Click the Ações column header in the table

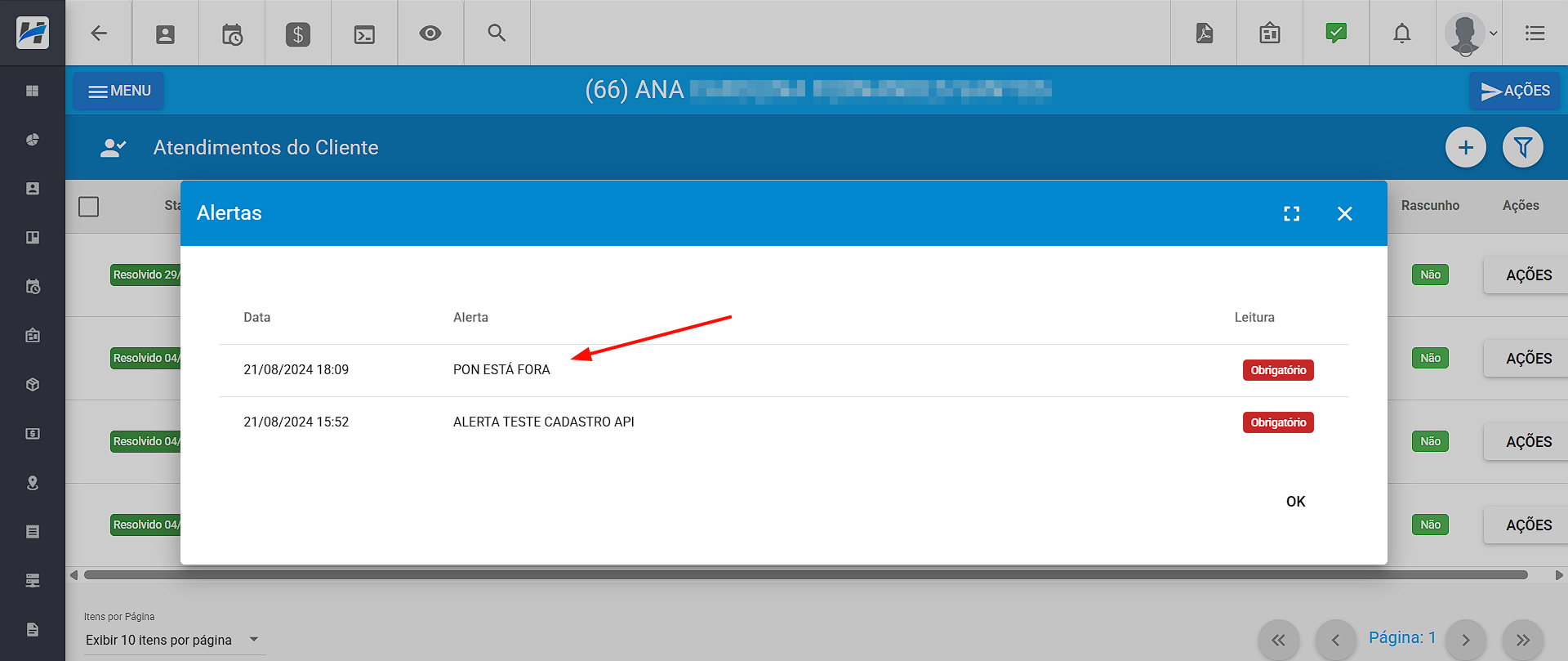1521,206
